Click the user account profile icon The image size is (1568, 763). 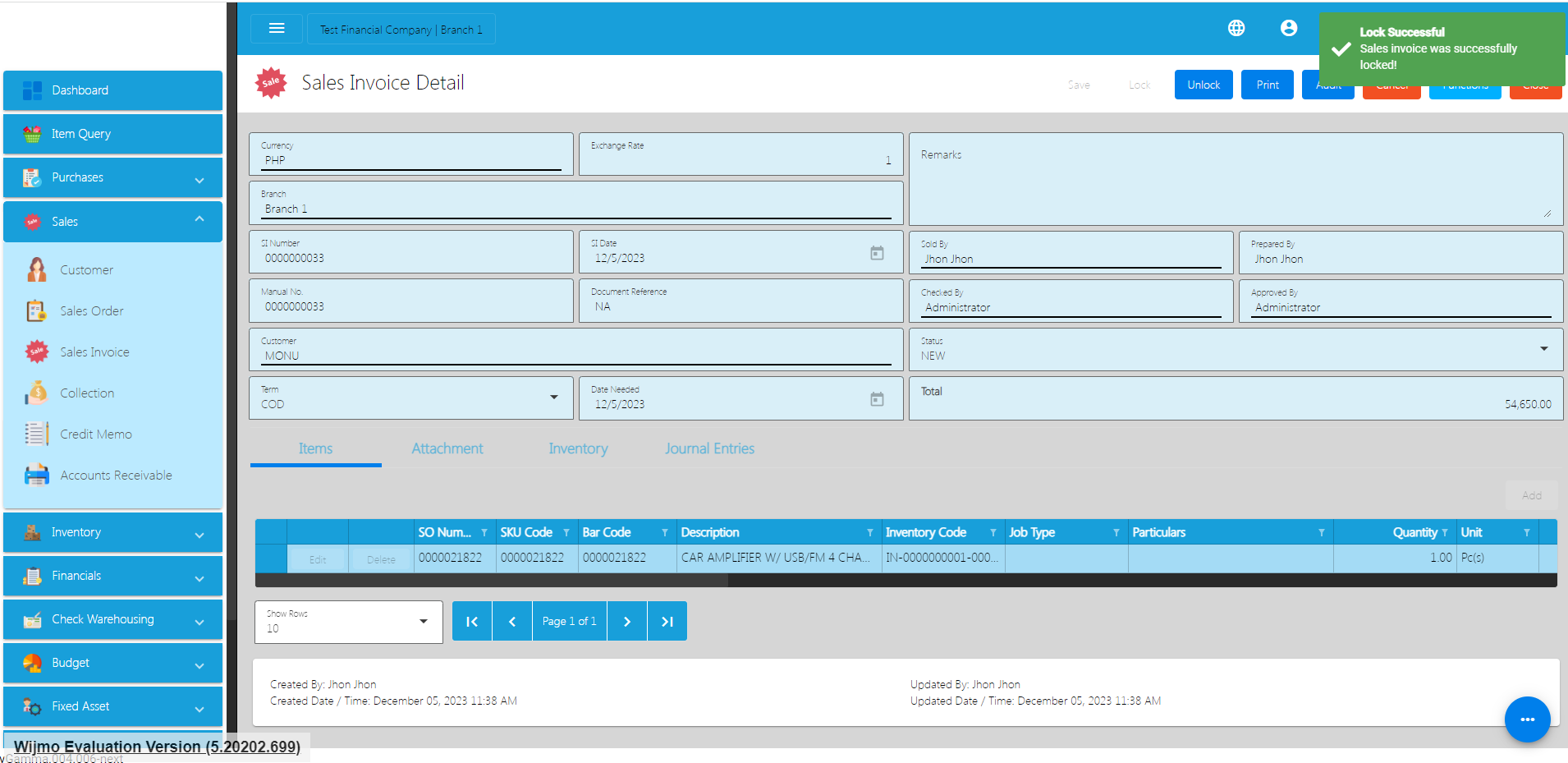pyautogui.click(x=1288, y=29)
